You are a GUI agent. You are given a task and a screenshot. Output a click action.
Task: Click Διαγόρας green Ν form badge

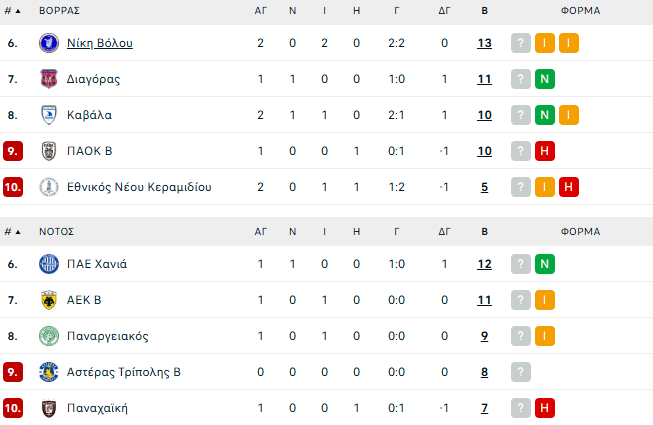[x=545, y=79]
